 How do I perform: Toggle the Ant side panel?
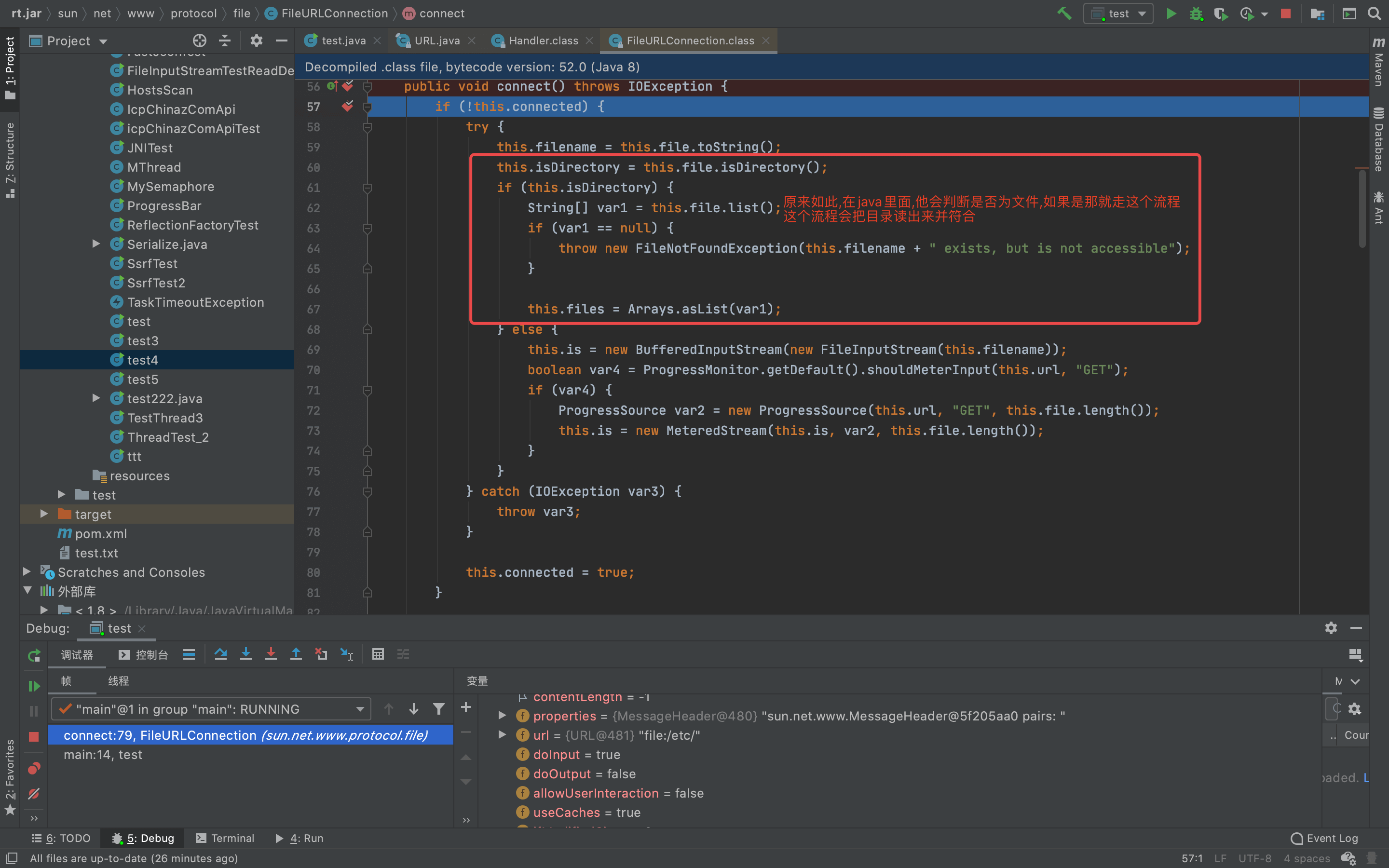click(x=1379, y=208)
